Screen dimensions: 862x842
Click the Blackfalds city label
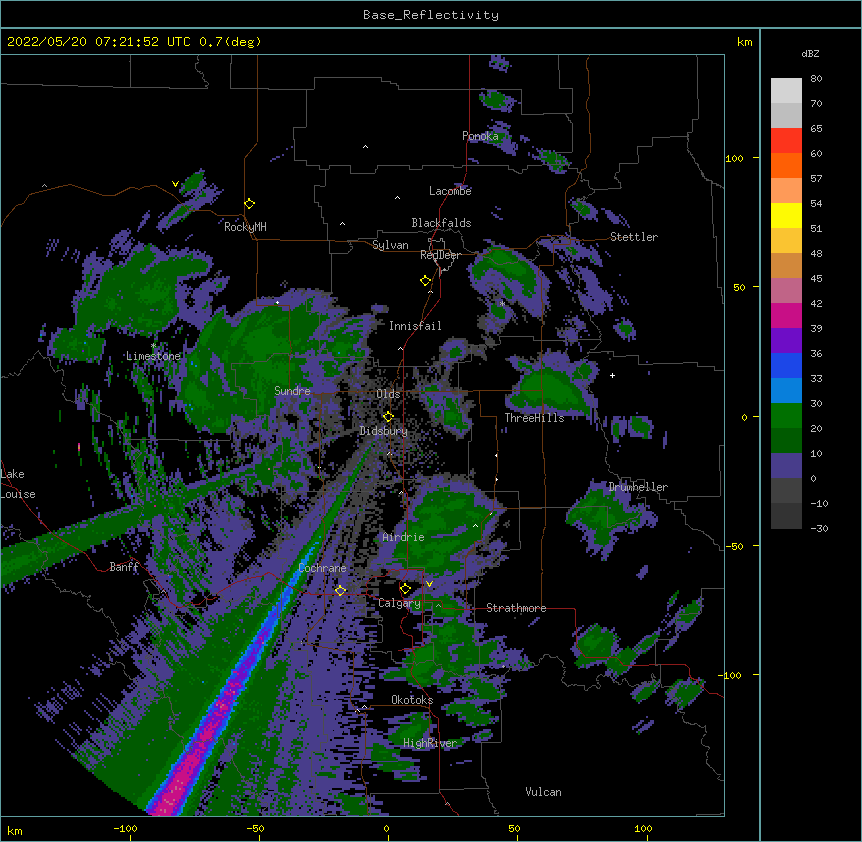(x=441, y=223)
